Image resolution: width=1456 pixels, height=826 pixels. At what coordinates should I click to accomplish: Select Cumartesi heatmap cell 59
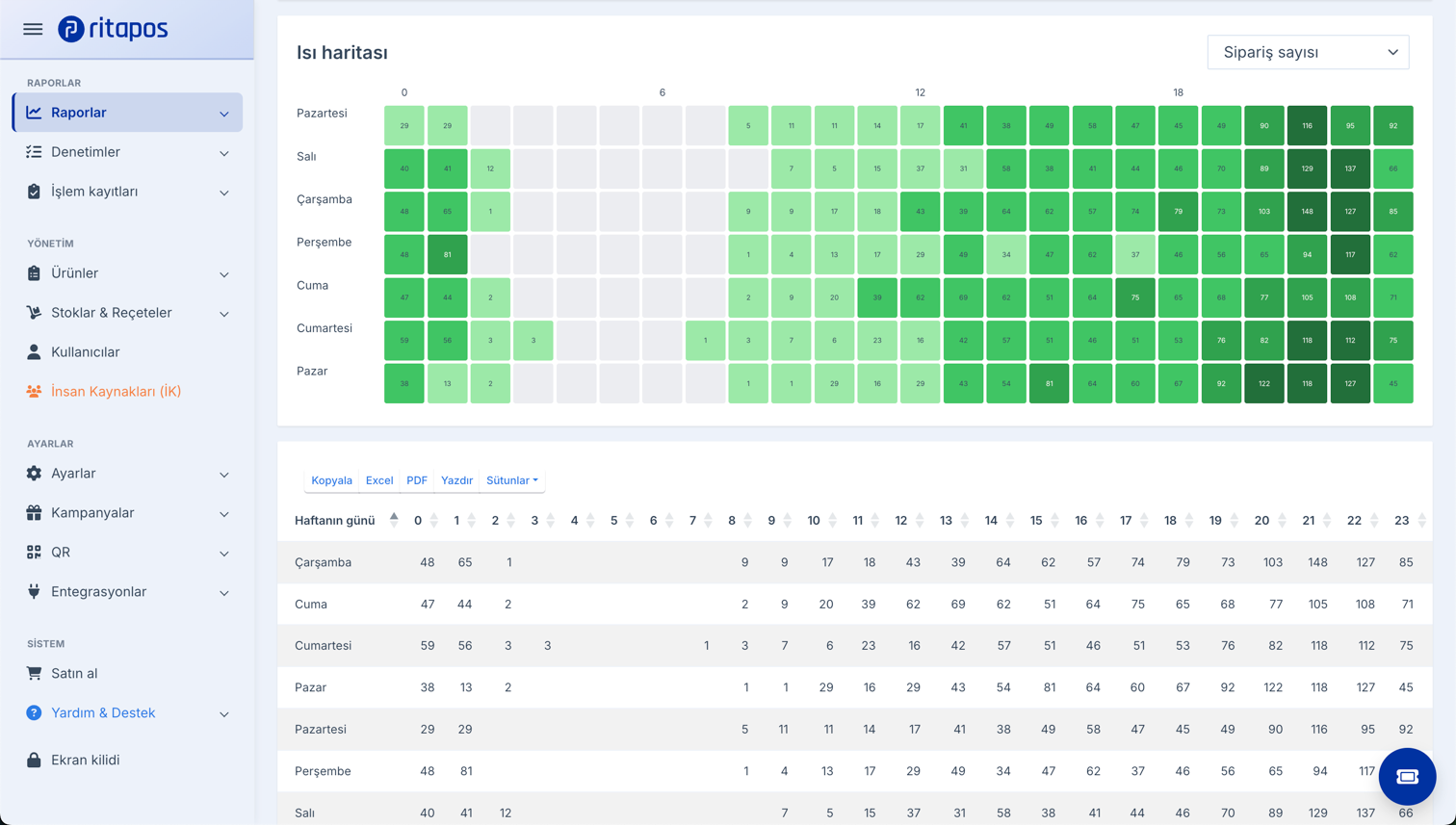tap(404, 341)
